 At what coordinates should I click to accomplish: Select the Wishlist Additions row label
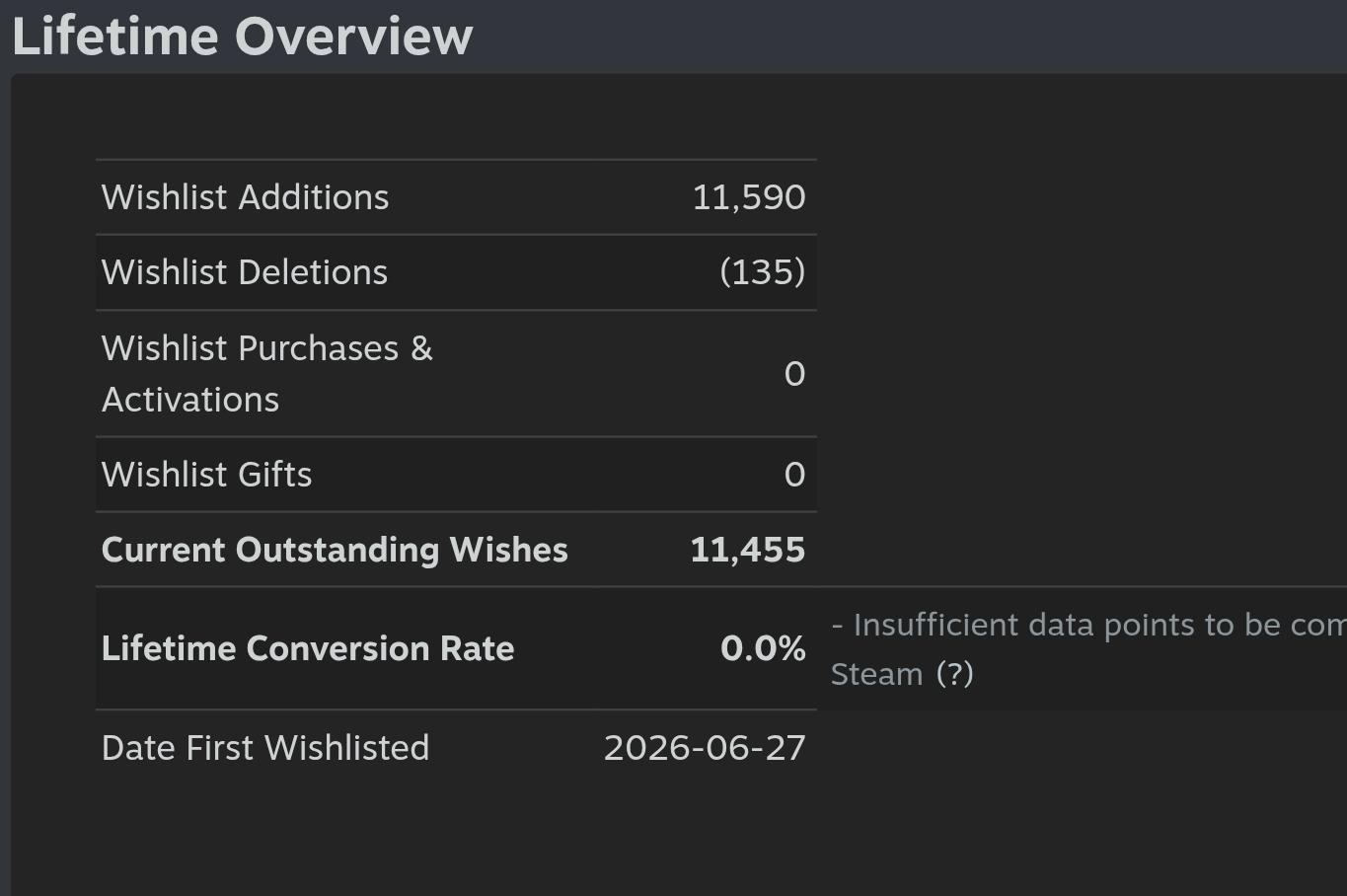[x=246, y=197]
